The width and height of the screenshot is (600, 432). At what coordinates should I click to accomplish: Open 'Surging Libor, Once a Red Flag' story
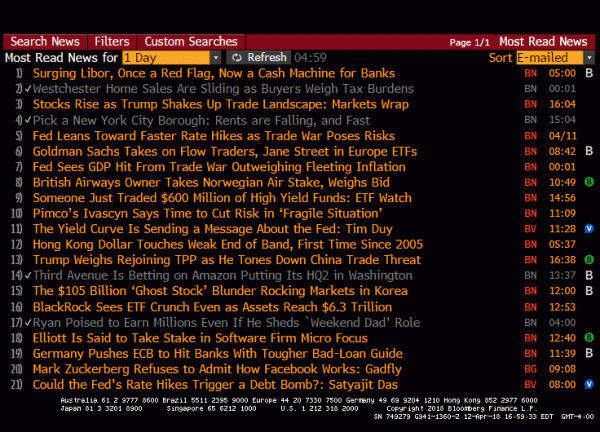pos(214,73)
